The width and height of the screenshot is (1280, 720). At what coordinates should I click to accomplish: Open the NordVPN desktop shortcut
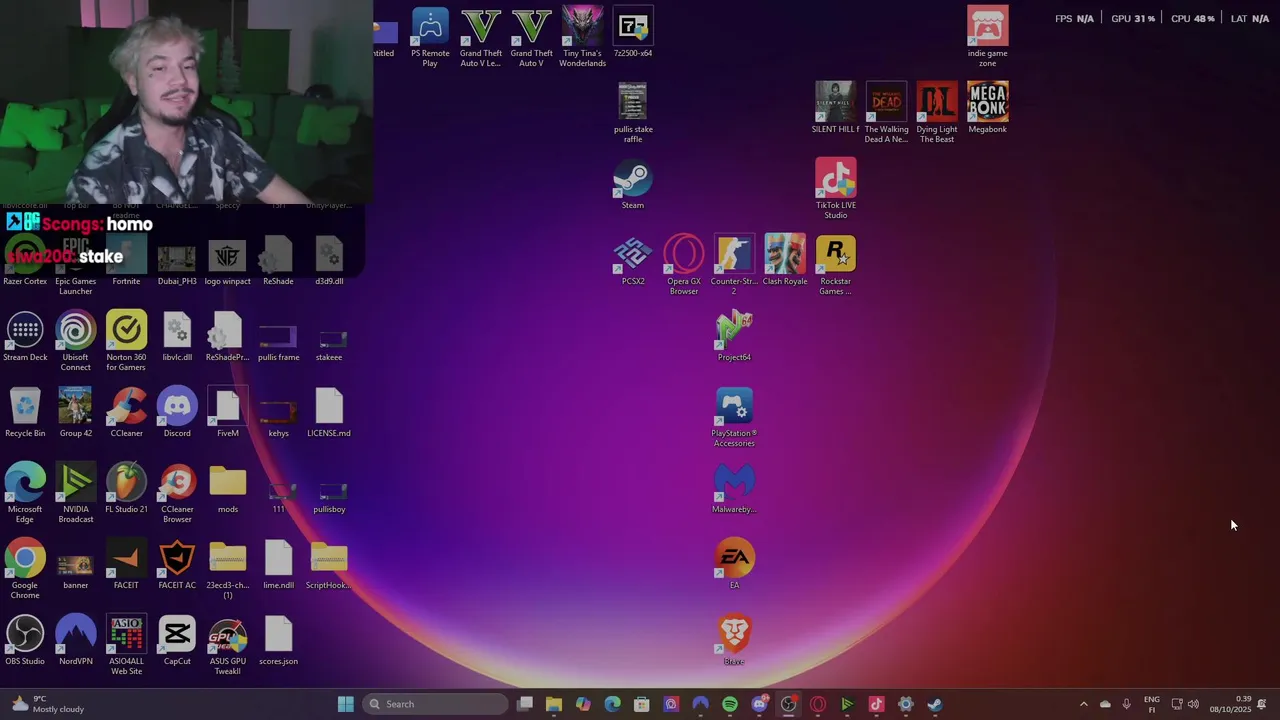[75, 641]
